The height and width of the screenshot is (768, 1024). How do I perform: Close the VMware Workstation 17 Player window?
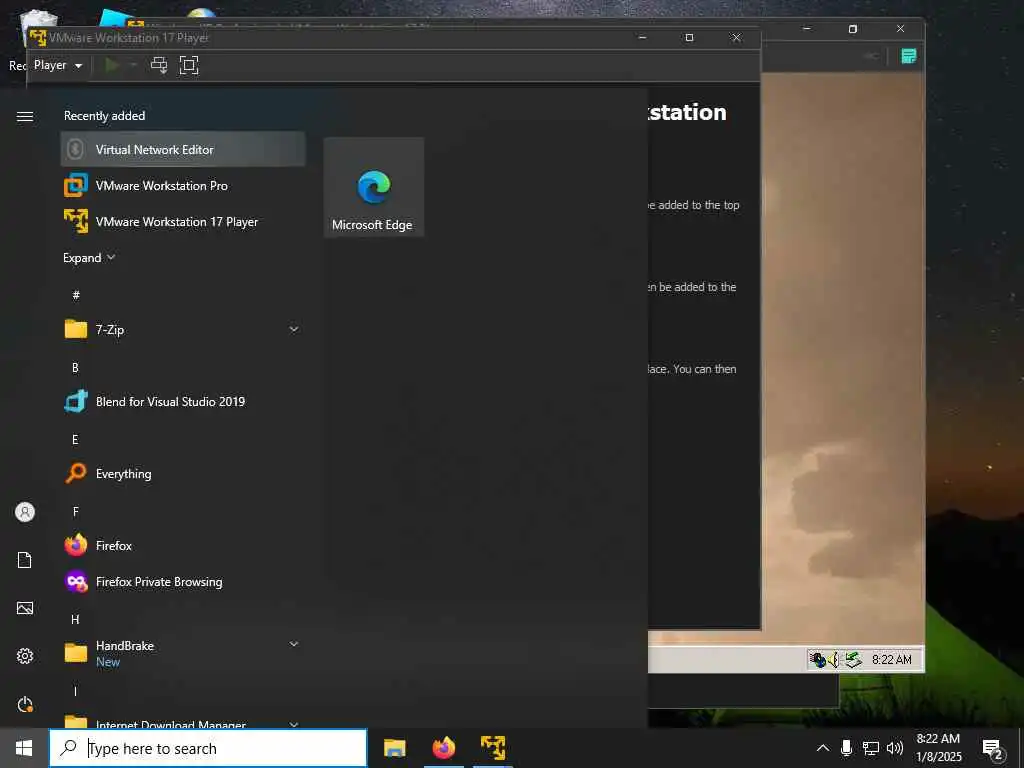pos(737,38)
